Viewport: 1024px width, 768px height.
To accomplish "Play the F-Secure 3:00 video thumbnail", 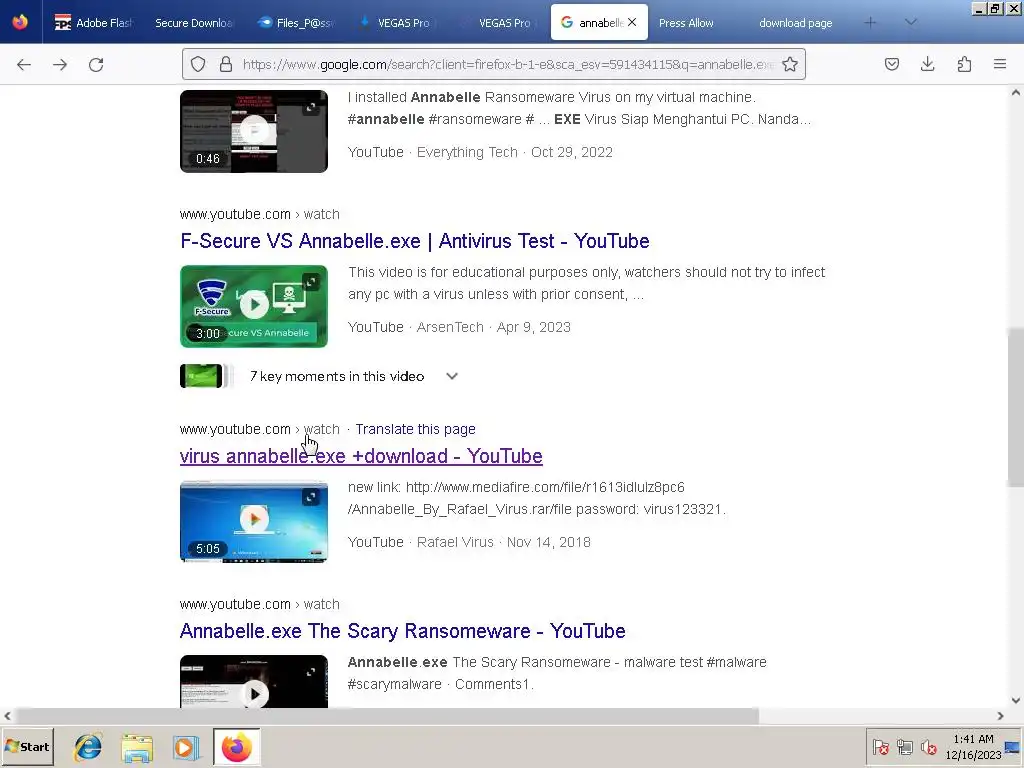I will (x=254, y=306).
